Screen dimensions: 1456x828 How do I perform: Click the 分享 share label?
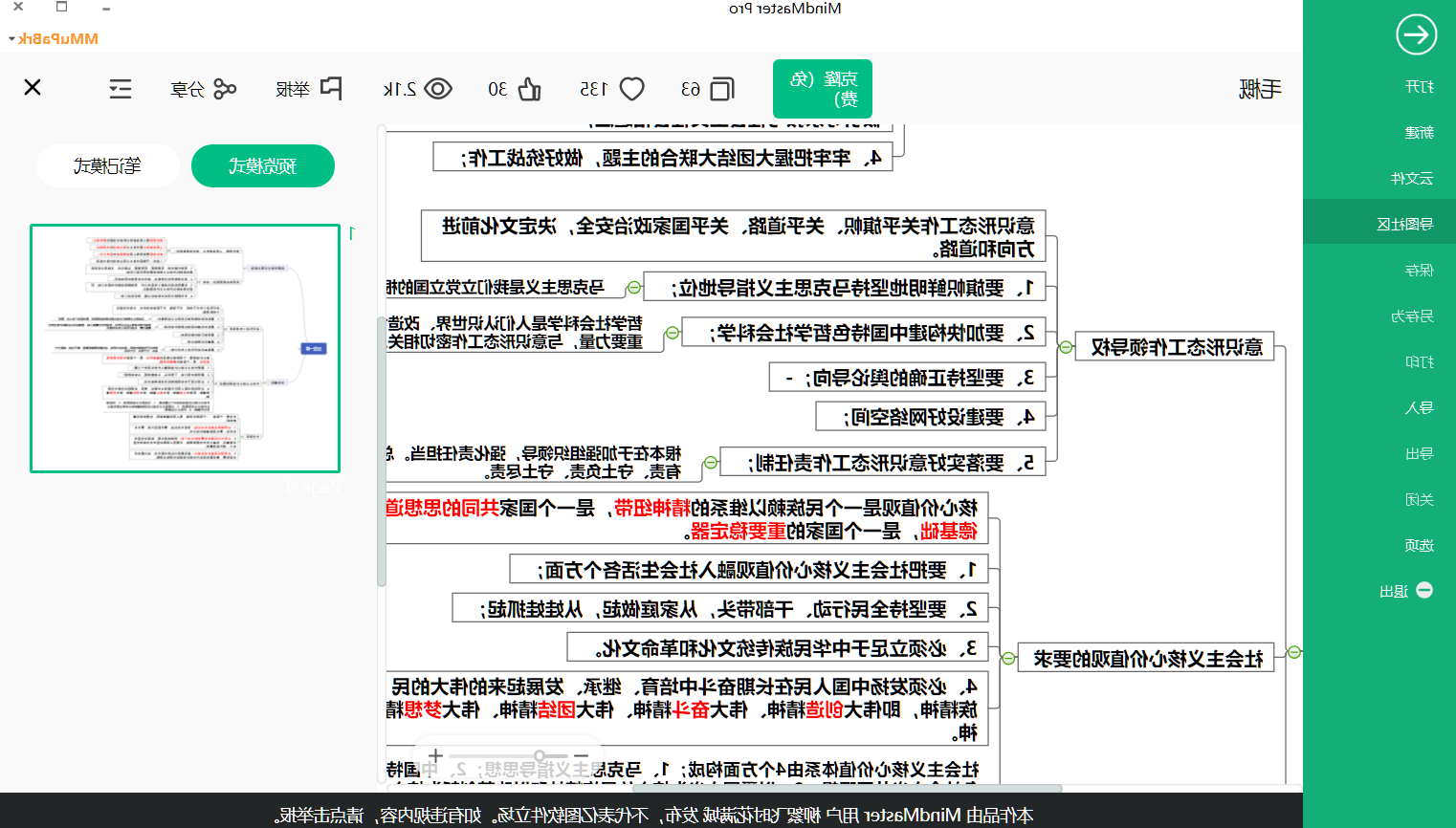point(188,89)
